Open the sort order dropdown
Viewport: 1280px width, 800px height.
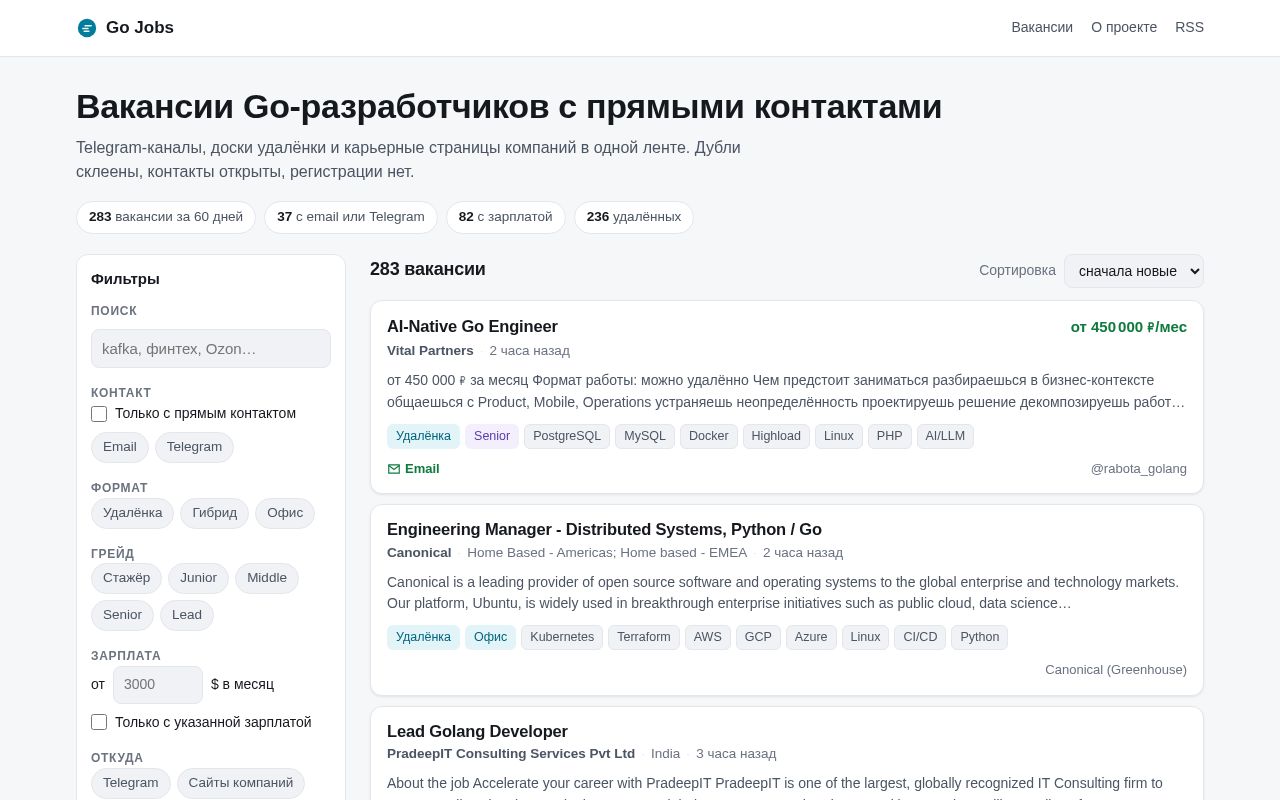[x=1134, y=271]
